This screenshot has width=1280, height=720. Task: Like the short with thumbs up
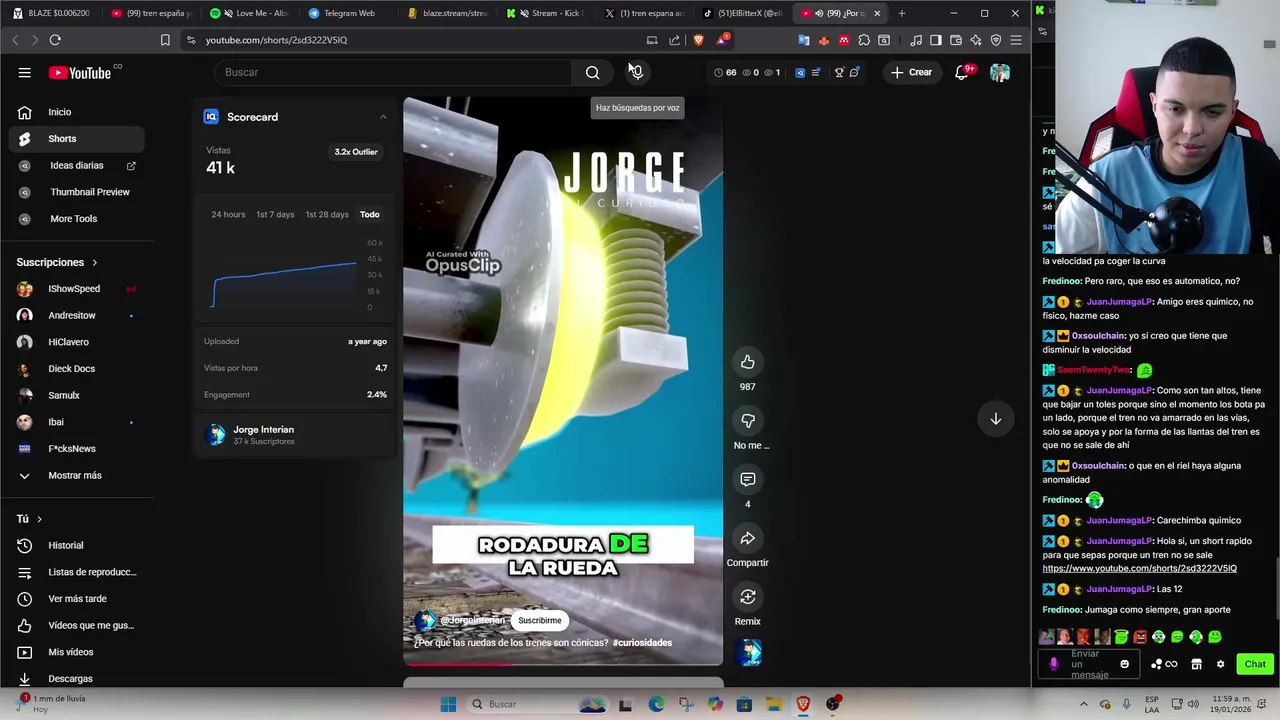pos(747,362)
